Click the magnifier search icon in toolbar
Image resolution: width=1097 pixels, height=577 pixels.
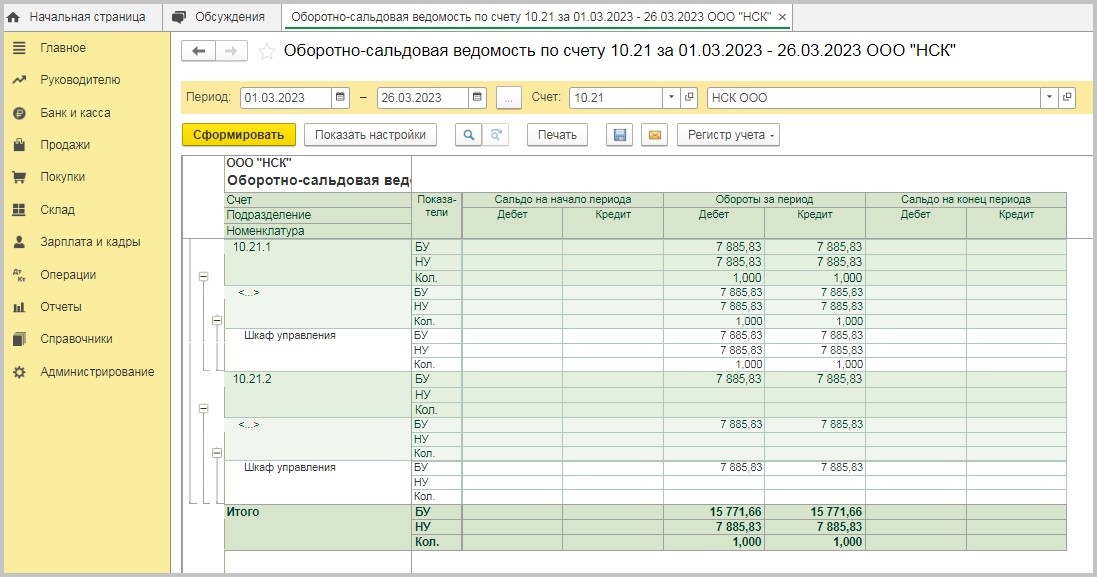[468, 135]
